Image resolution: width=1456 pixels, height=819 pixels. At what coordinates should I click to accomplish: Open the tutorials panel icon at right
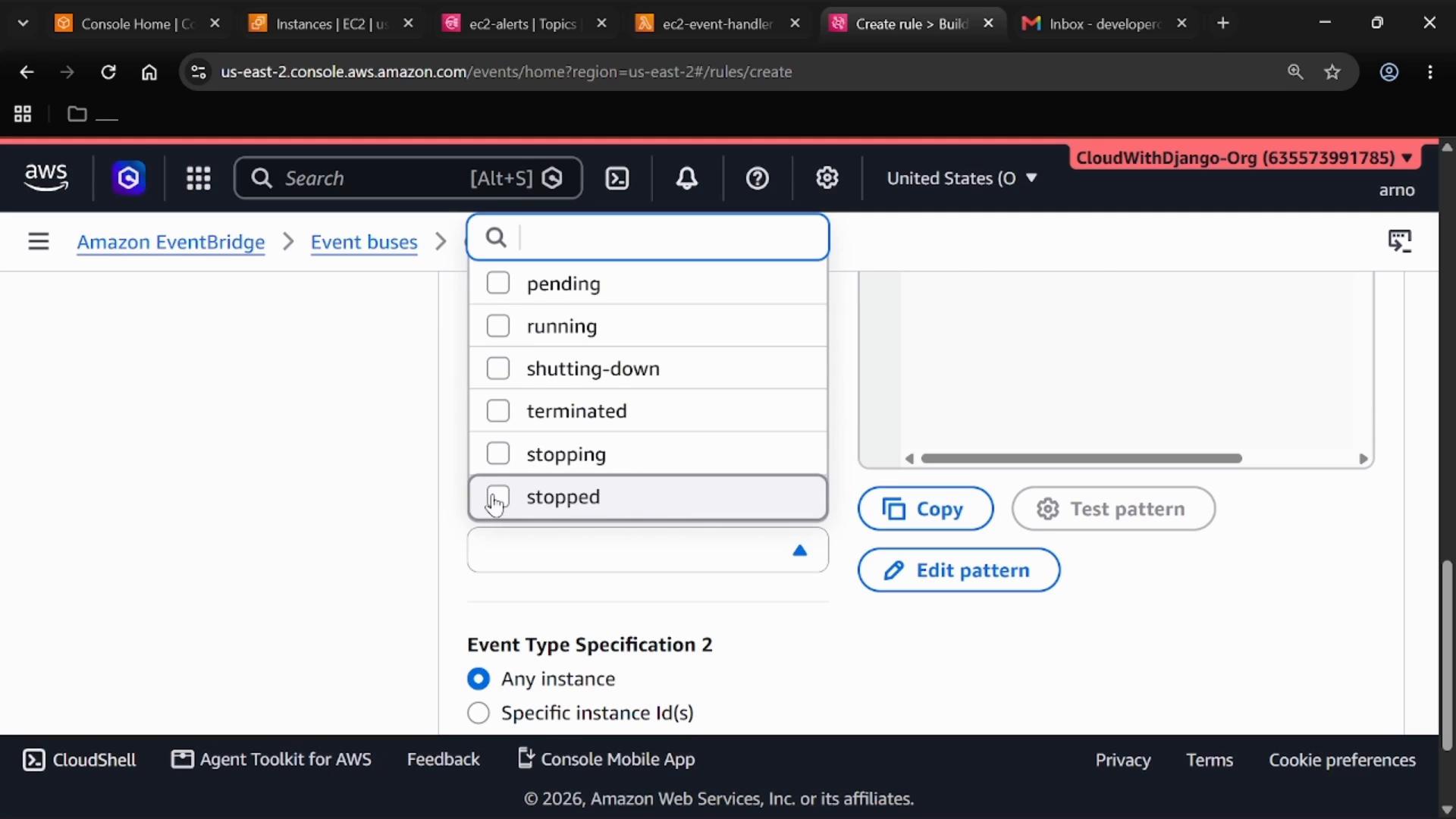coord(1400,241)
